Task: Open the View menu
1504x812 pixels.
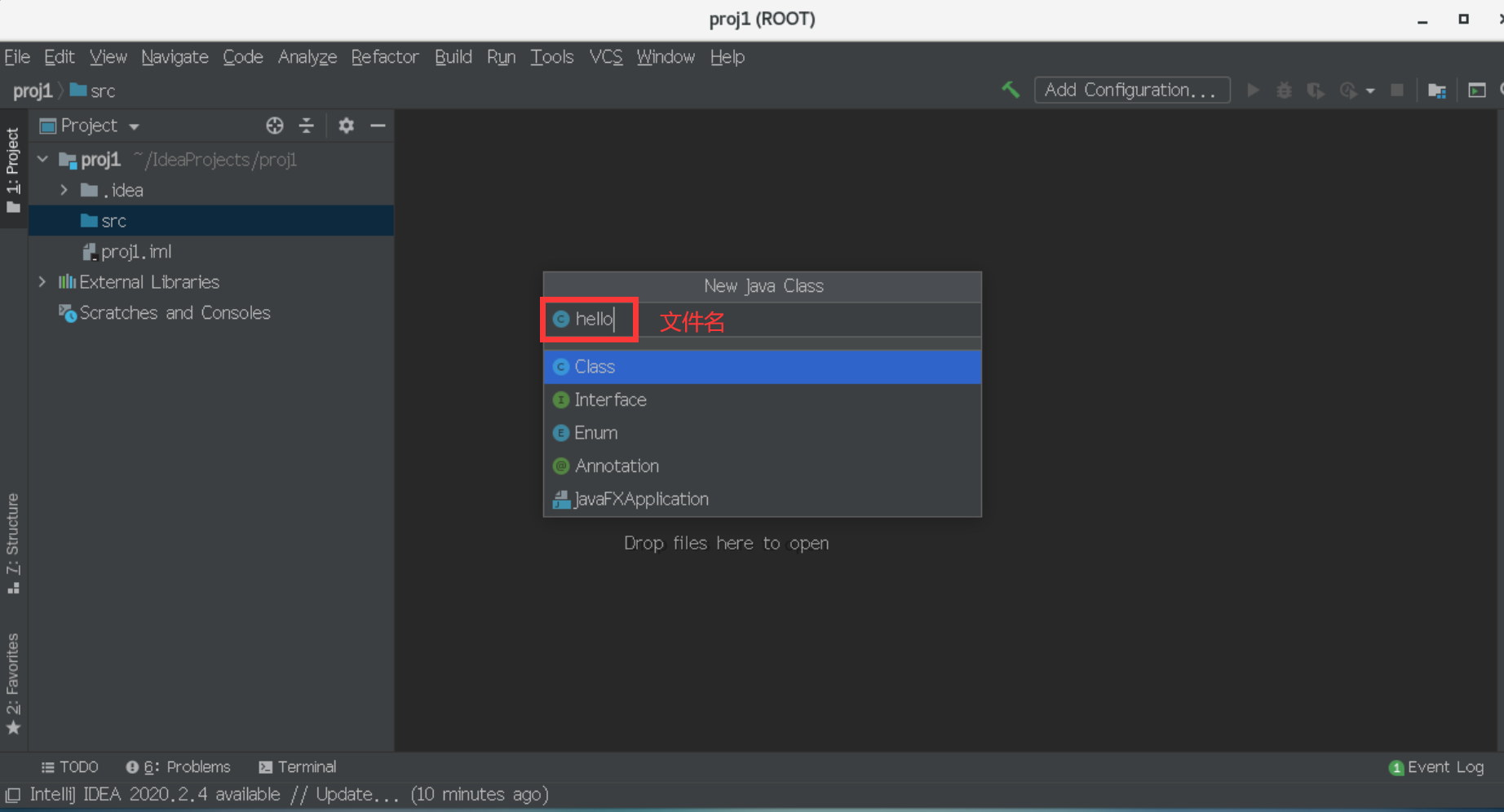Action: click(x=108, y=57)
